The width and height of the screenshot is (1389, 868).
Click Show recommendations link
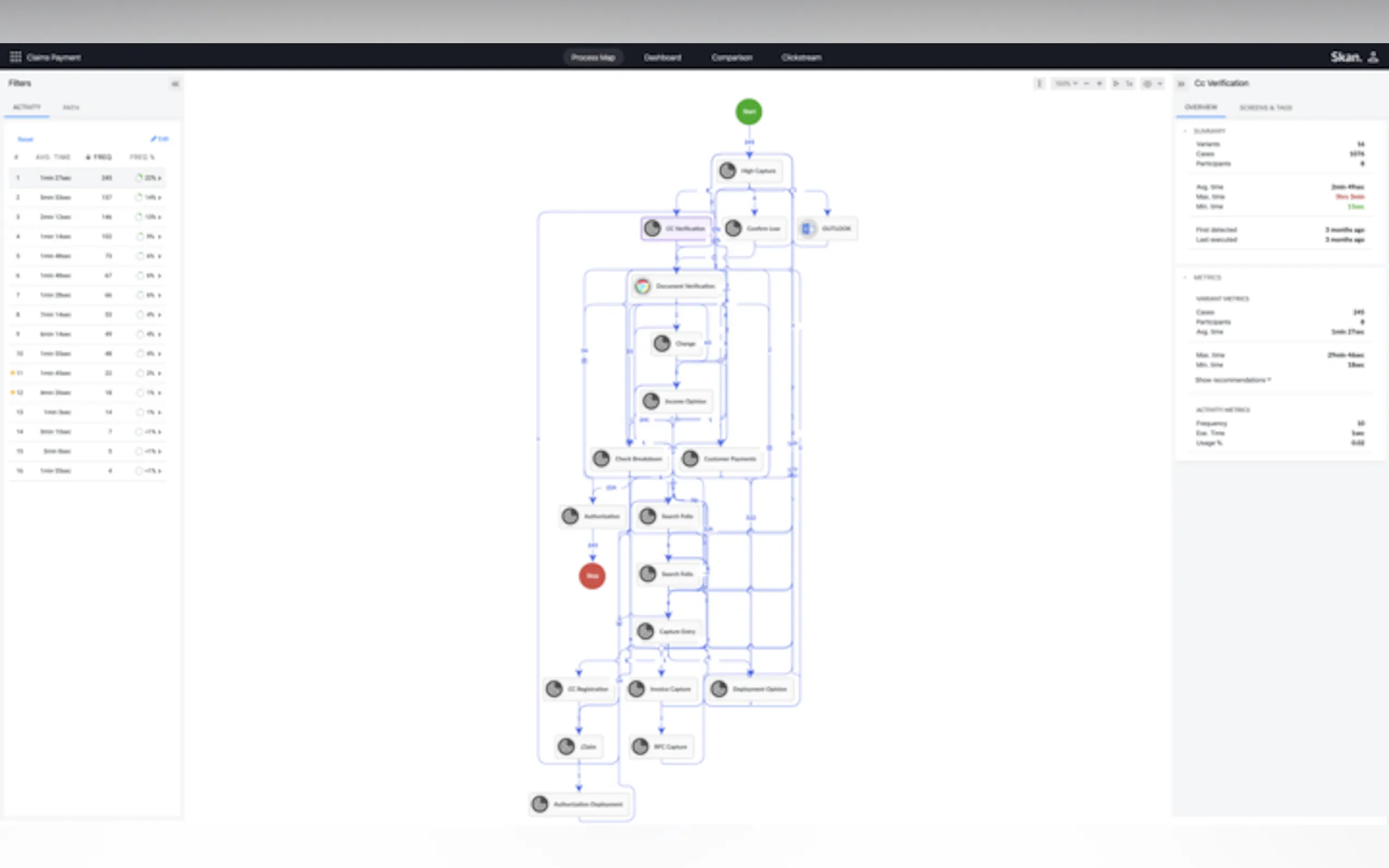1233,380
